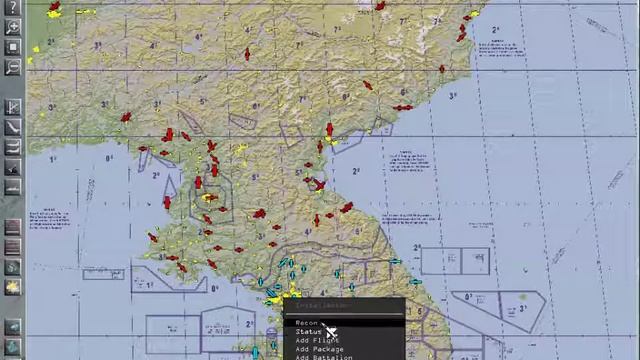Select the ruler-like icon below the zoom tools

coord(13,107)
